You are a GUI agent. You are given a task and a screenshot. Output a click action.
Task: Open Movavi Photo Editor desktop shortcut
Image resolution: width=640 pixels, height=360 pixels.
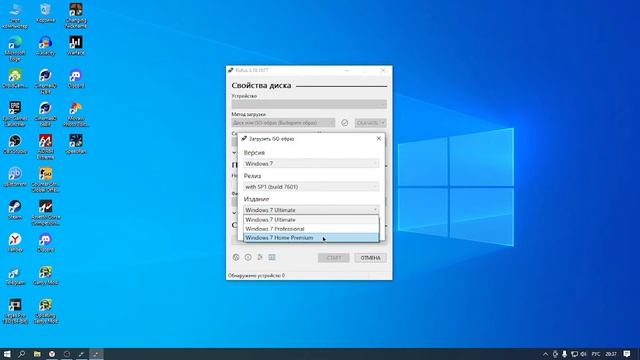coord(76,113)
